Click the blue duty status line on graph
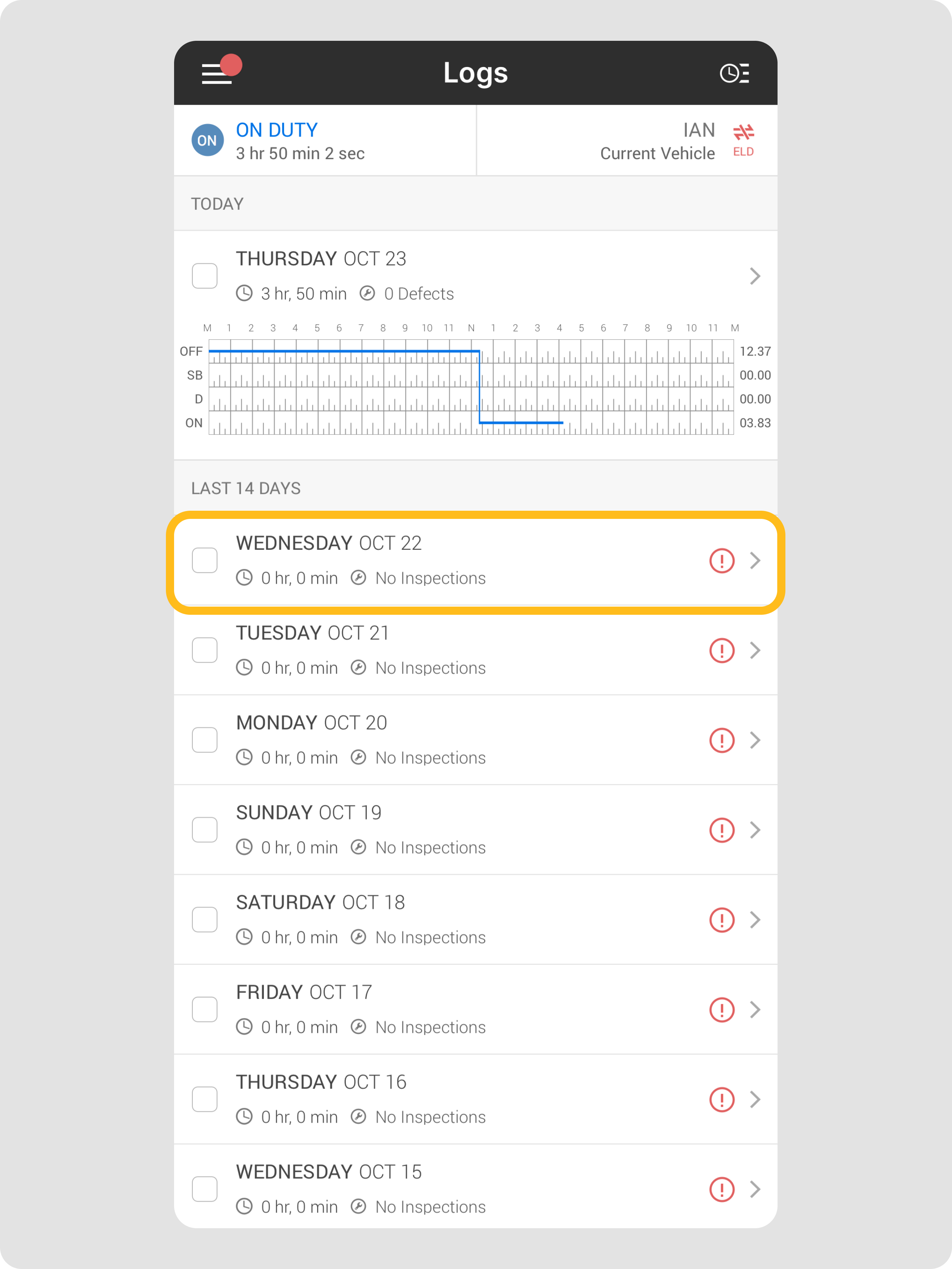This screenshot has width=952, height=1269. [x=344, y=351]
